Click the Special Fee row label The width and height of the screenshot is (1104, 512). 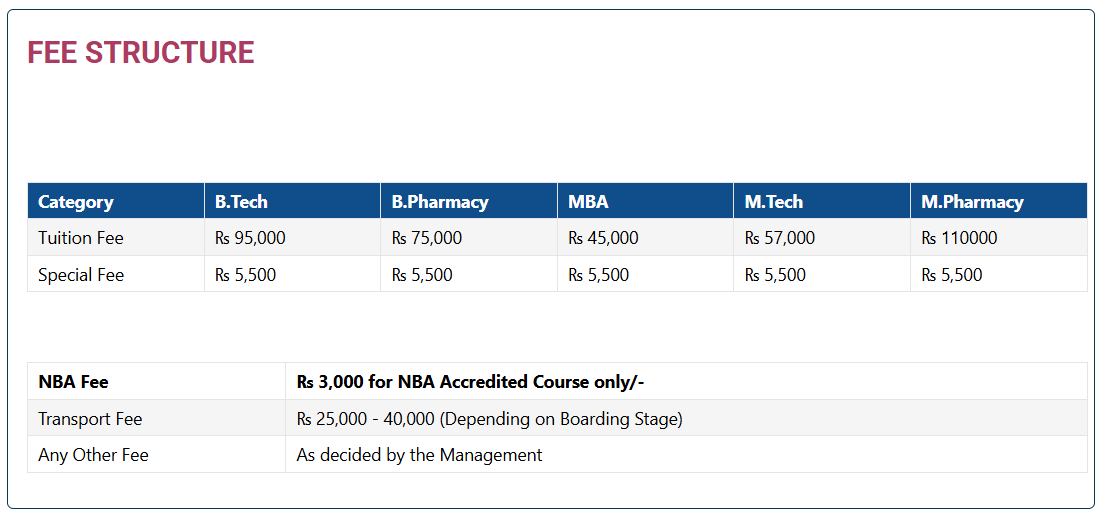coord(81,275)
